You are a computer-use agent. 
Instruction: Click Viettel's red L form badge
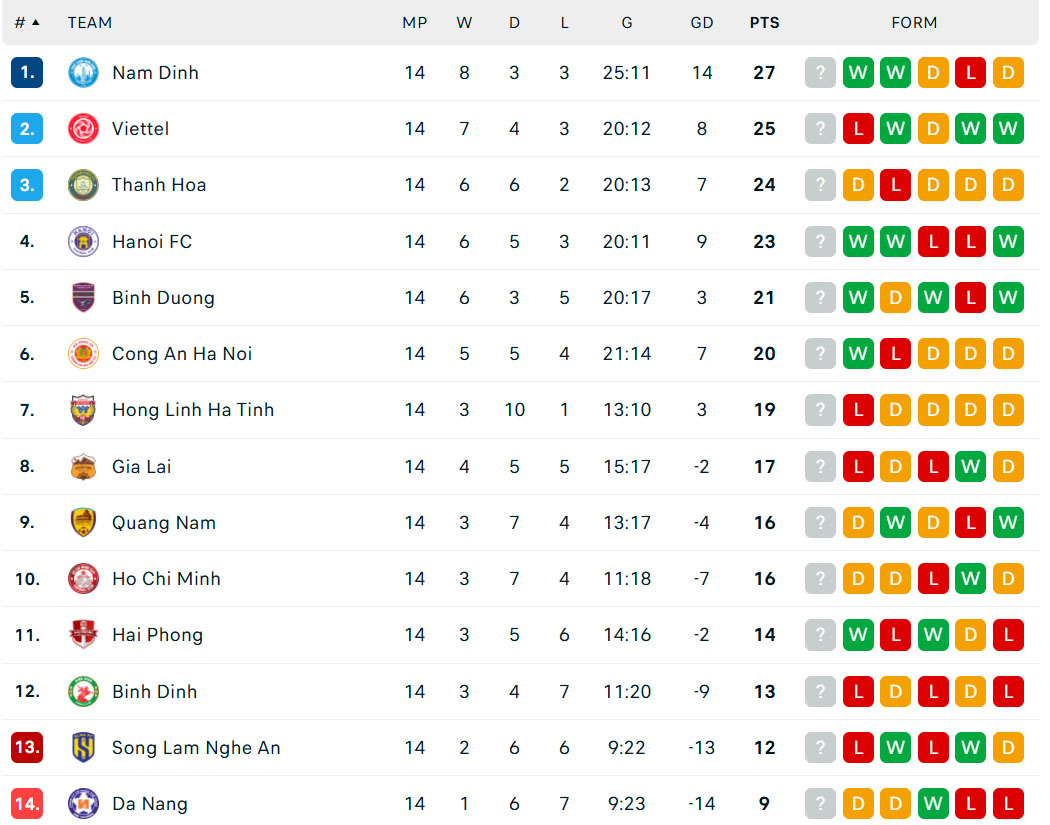pos(858,129)
